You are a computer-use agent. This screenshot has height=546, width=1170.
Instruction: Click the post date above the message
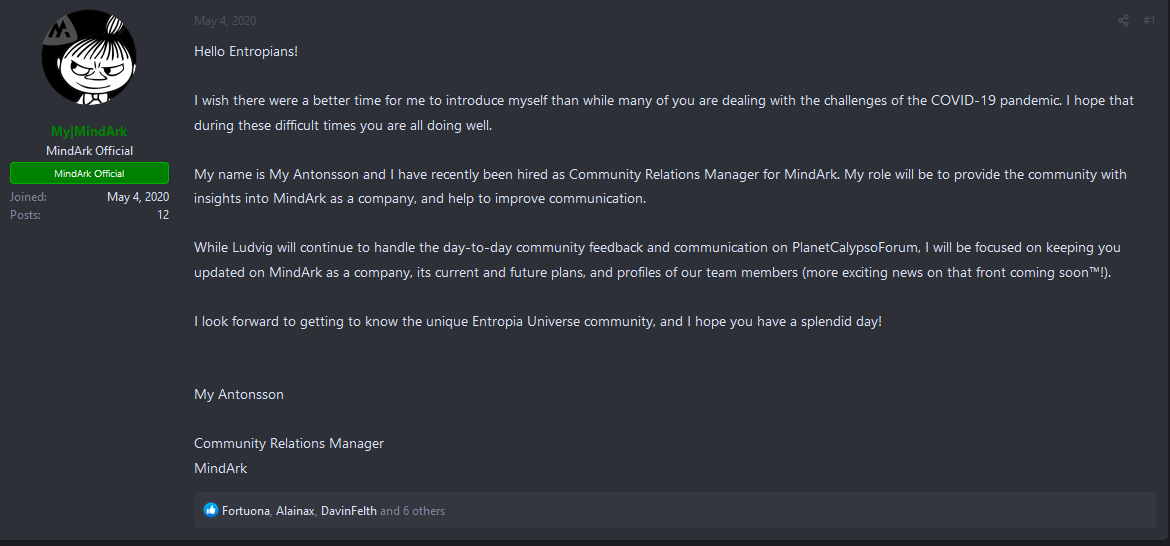(x=225, y=21)
